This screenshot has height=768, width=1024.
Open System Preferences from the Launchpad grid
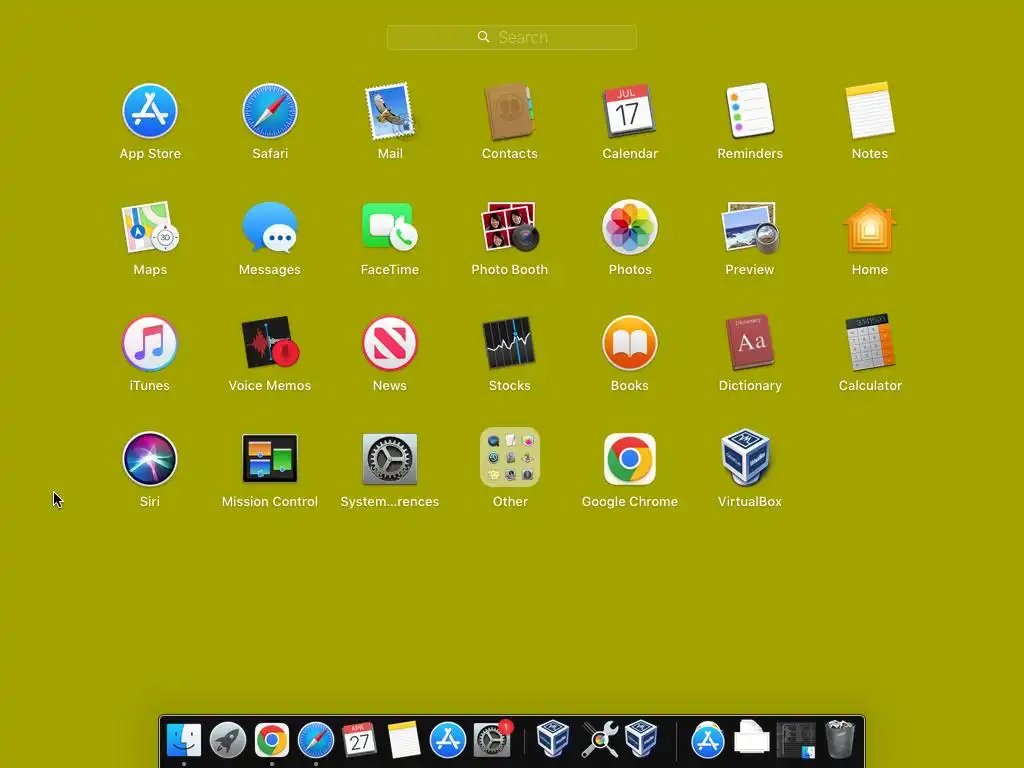[390, 459]
